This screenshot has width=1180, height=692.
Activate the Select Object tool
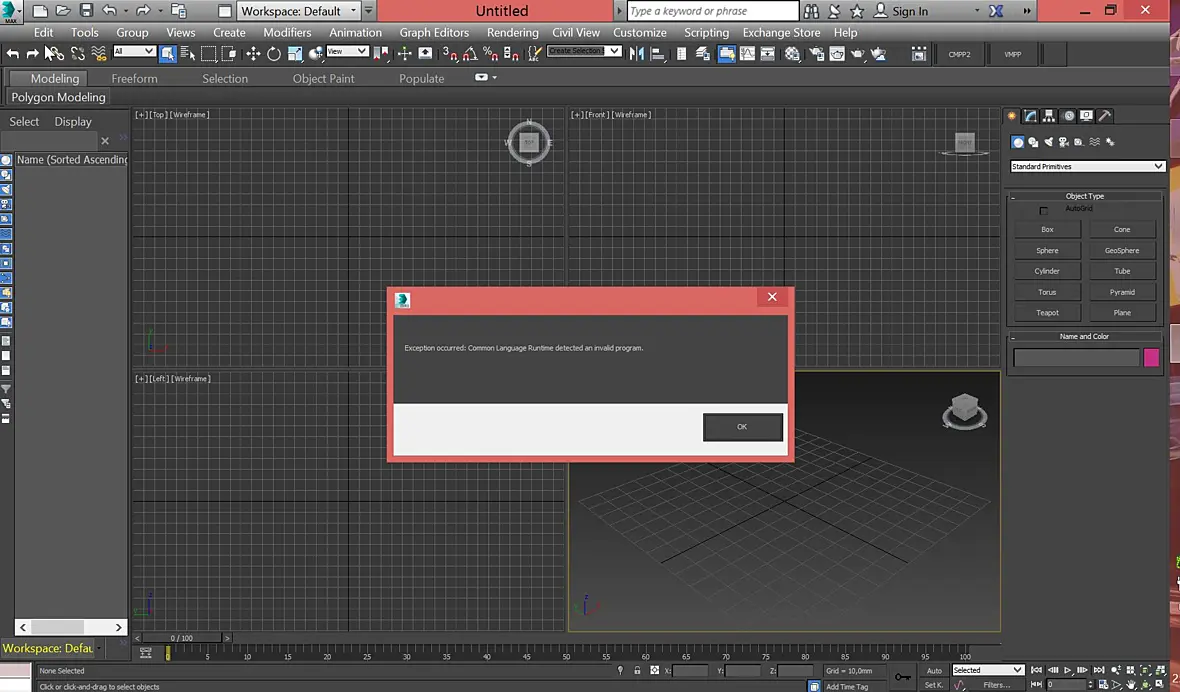coord(167,53)
